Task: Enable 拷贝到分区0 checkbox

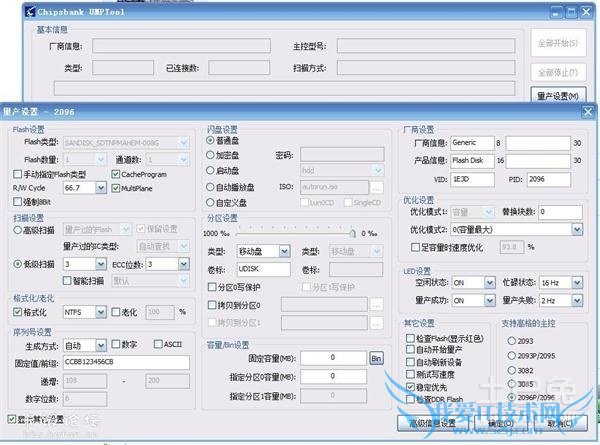Action: pyautogui.click(x=212, y=305)
